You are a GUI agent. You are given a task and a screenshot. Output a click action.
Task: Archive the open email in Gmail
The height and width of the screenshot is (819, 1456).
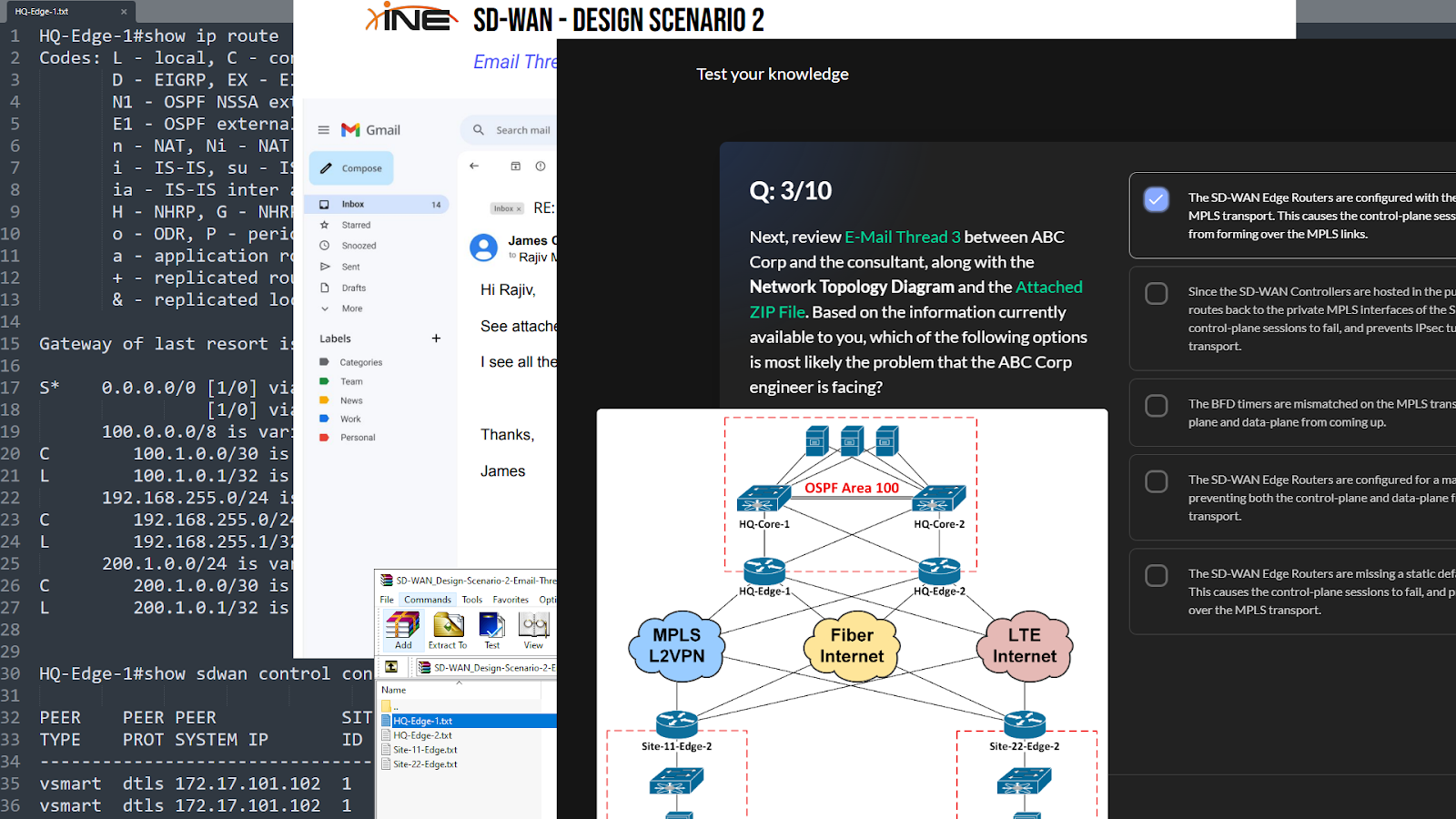515,166
